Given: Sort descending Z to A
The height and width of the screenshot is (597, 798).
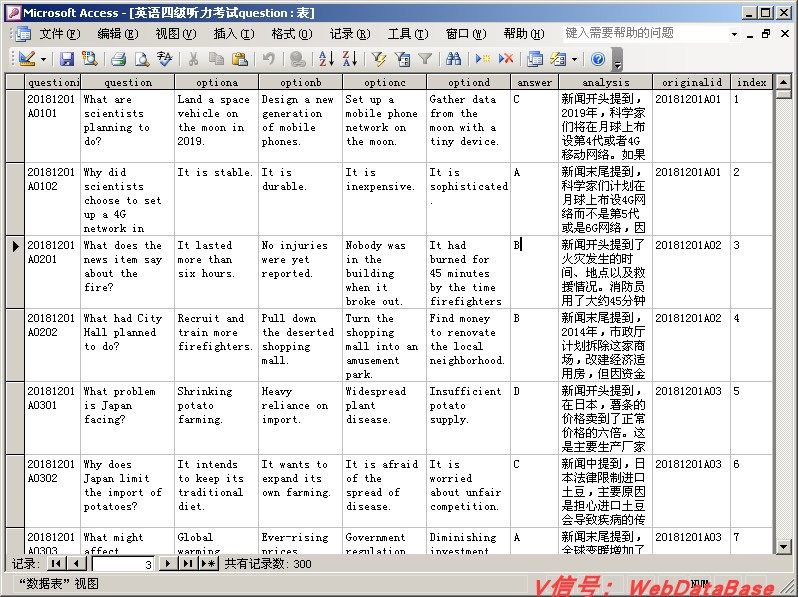Looking at the screenshot, I should coord(350,59).
